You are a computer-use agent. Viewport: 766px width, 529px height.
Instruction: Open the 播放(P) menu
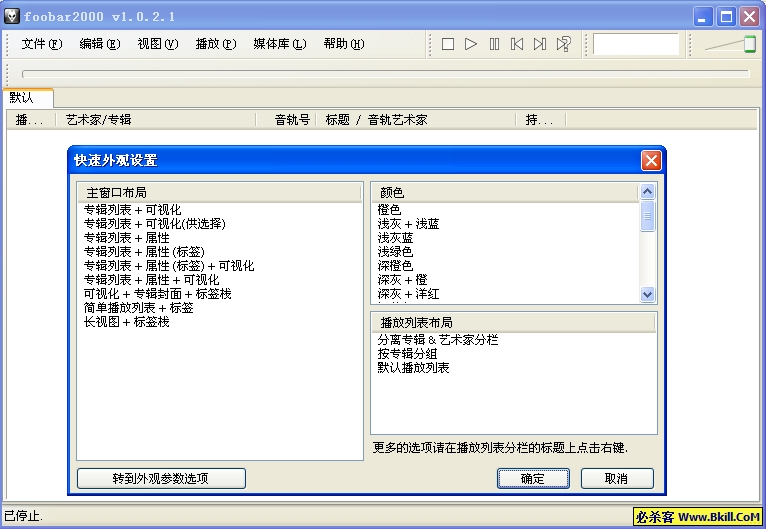tap(215, 44)
